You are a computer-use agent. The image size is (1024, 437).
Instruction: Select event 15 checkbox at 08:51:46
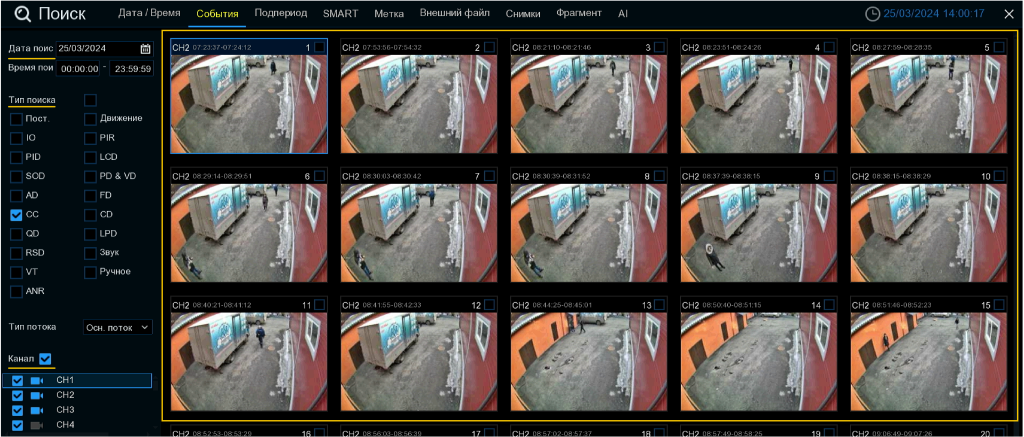[x=999, y=304]
